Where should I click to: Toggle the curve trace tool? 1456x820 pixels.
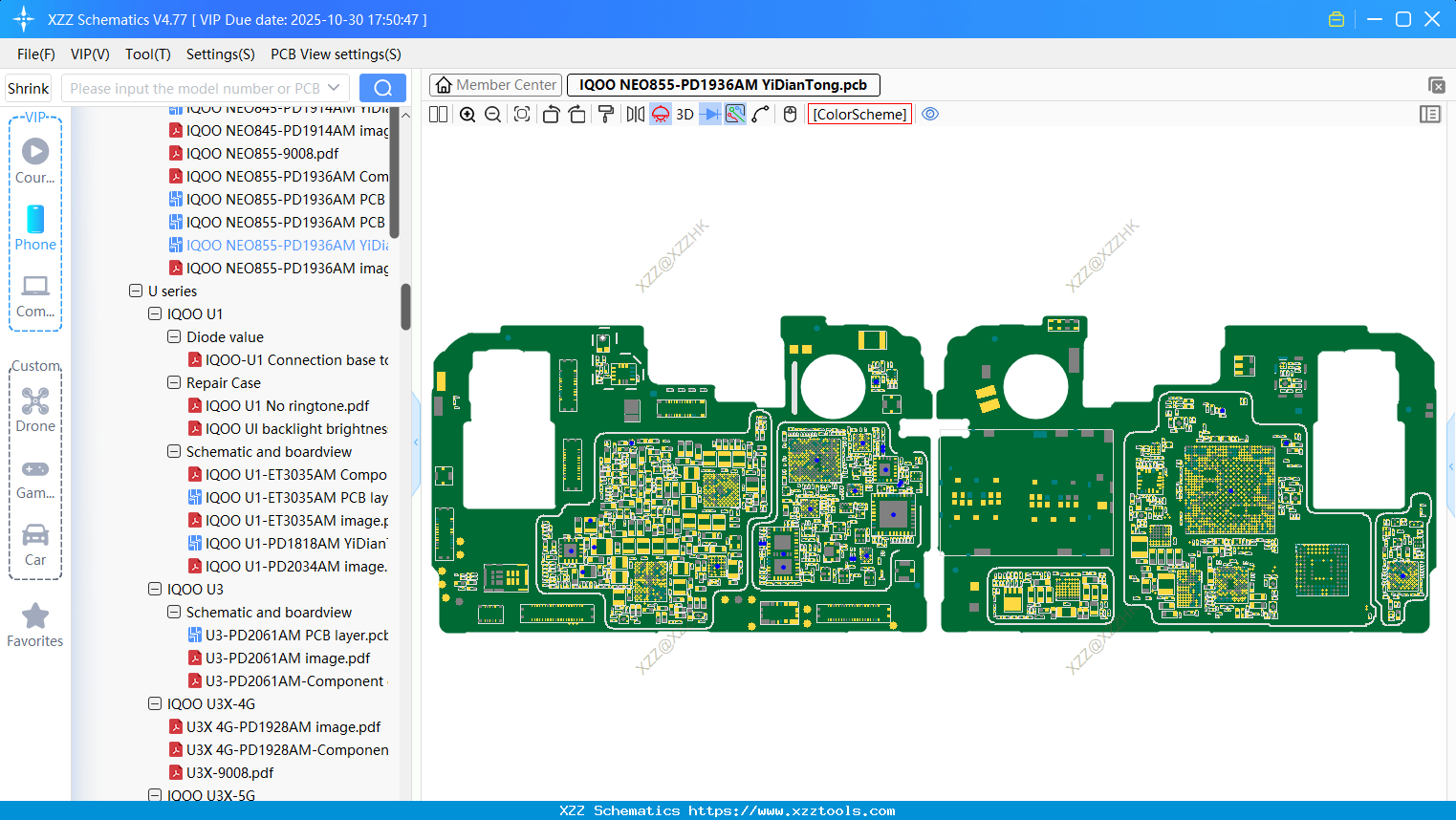pyautogui.click(x=759, y=114)
